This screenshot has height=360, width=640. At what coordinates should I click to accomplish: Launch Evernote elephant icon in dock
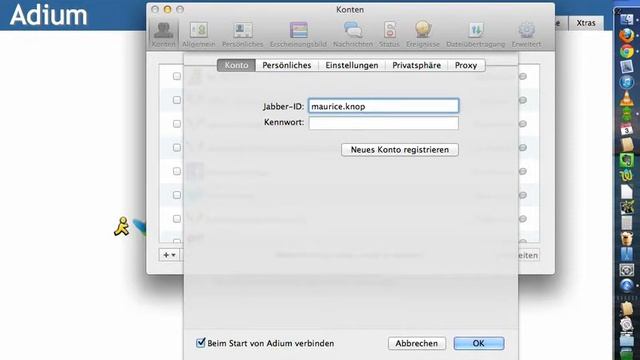pyautogui.click(x=627, y=160)
